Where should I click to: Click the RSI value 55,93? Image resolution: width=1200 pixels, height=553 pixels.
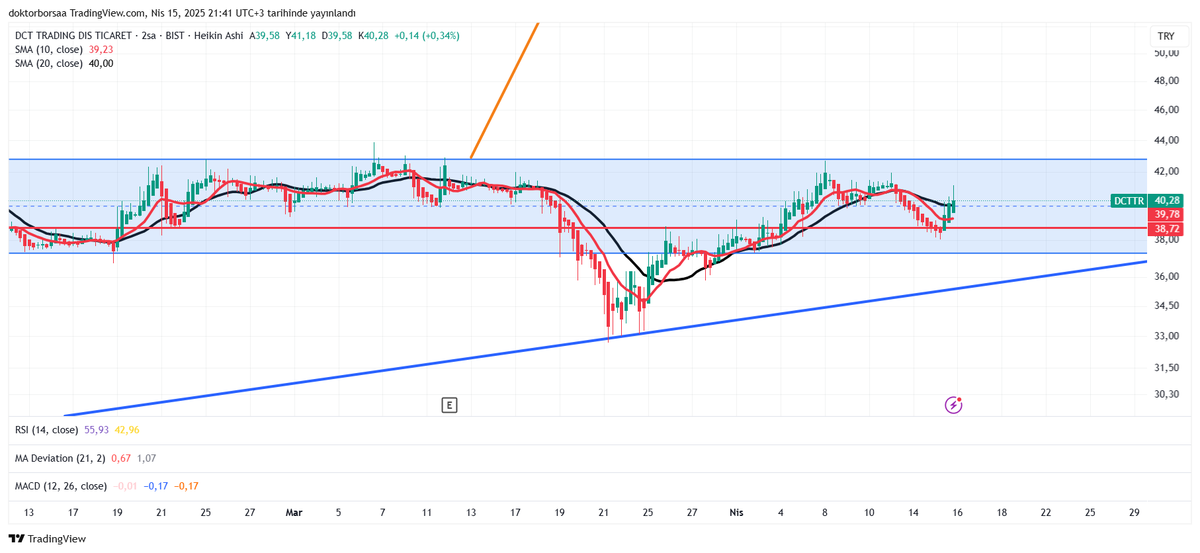[98, 430]
